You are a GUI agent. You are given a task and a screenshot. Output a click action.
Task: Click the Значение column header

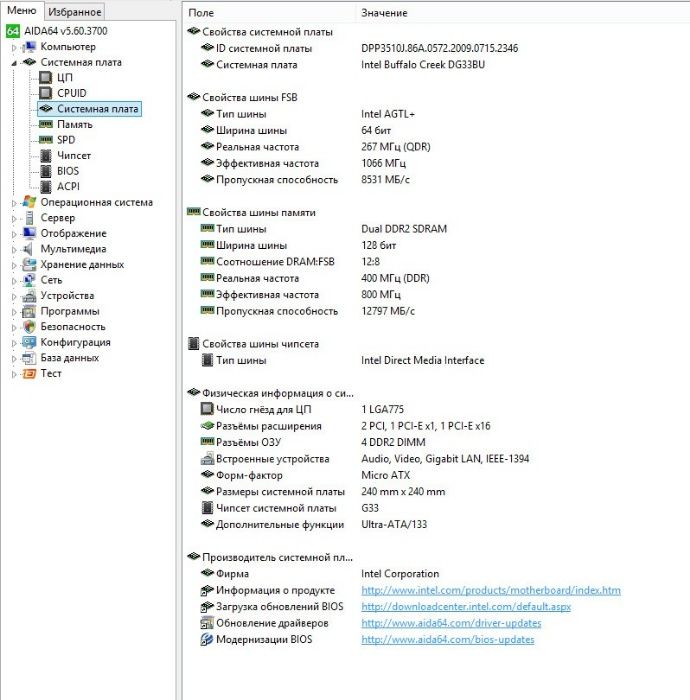(x=523, y=12)
